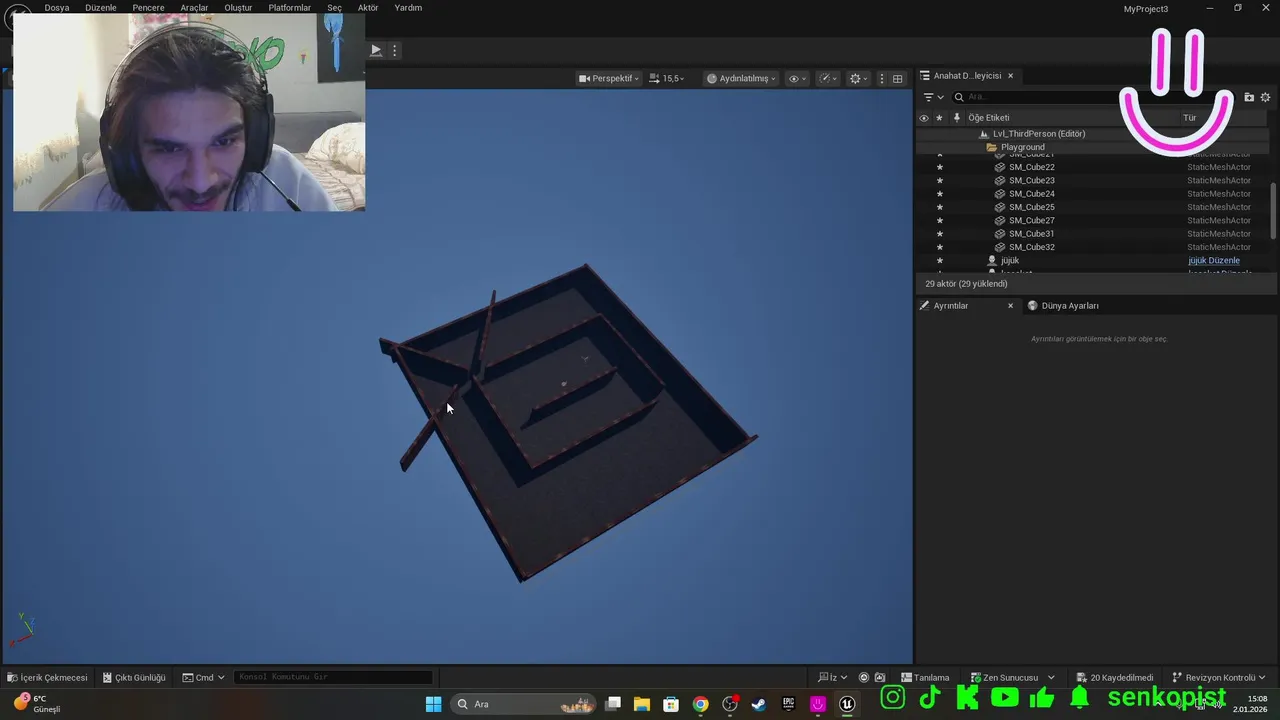Toggle star on SM_Cube22 row
The image size is (1280, 720).
point(939,167)
